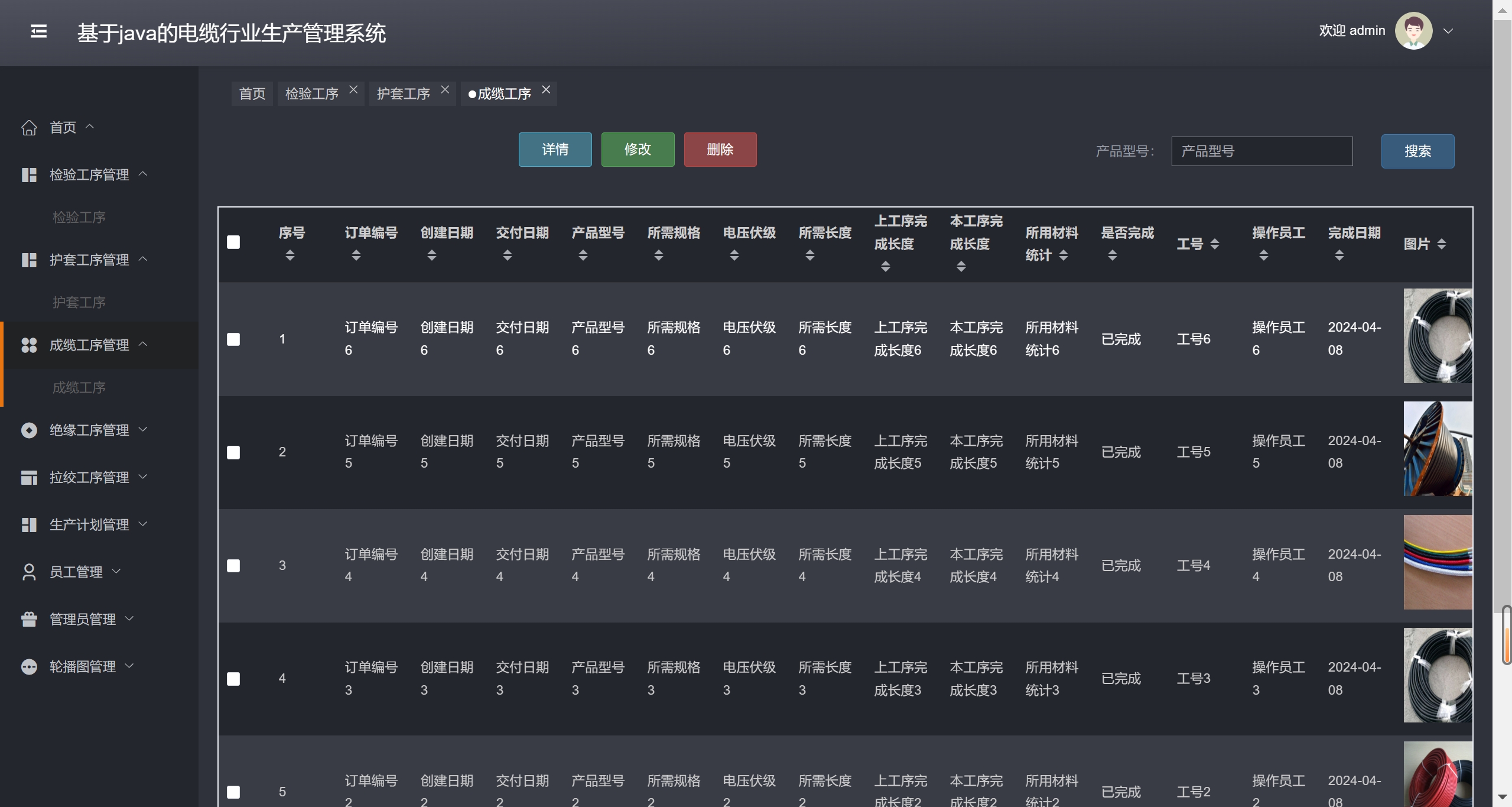Sort table by 所需长度 column arrows
This screenshot has height=807, width=1512.
809,255
